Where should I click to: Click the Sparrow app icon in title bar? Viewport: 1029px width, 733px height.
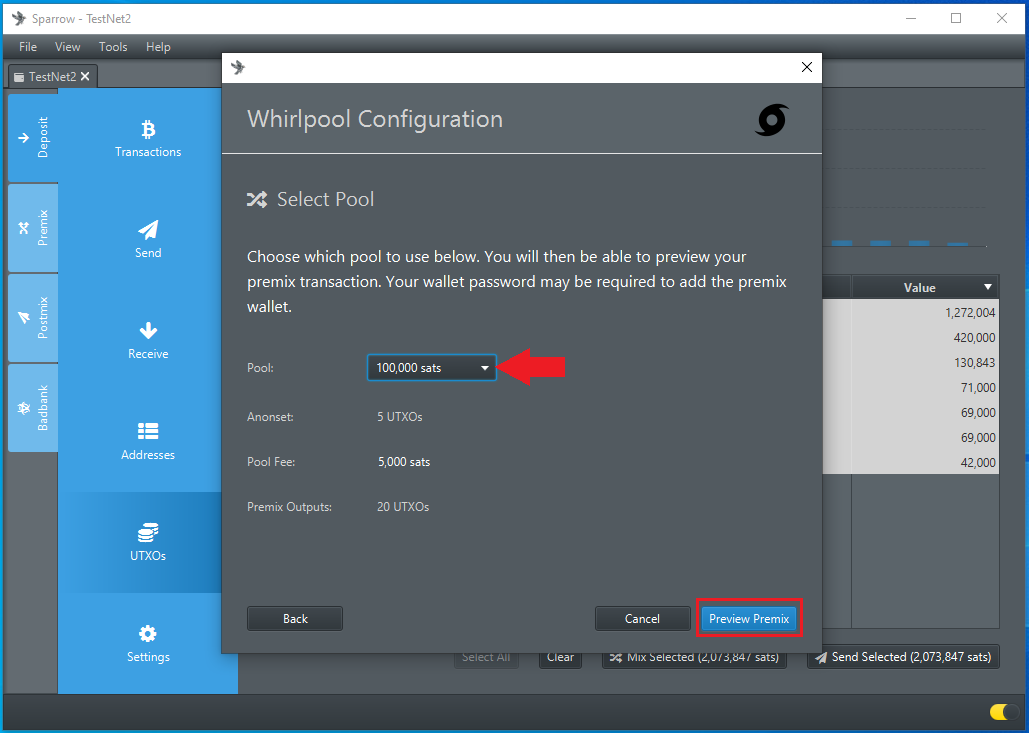pos(19,18)
